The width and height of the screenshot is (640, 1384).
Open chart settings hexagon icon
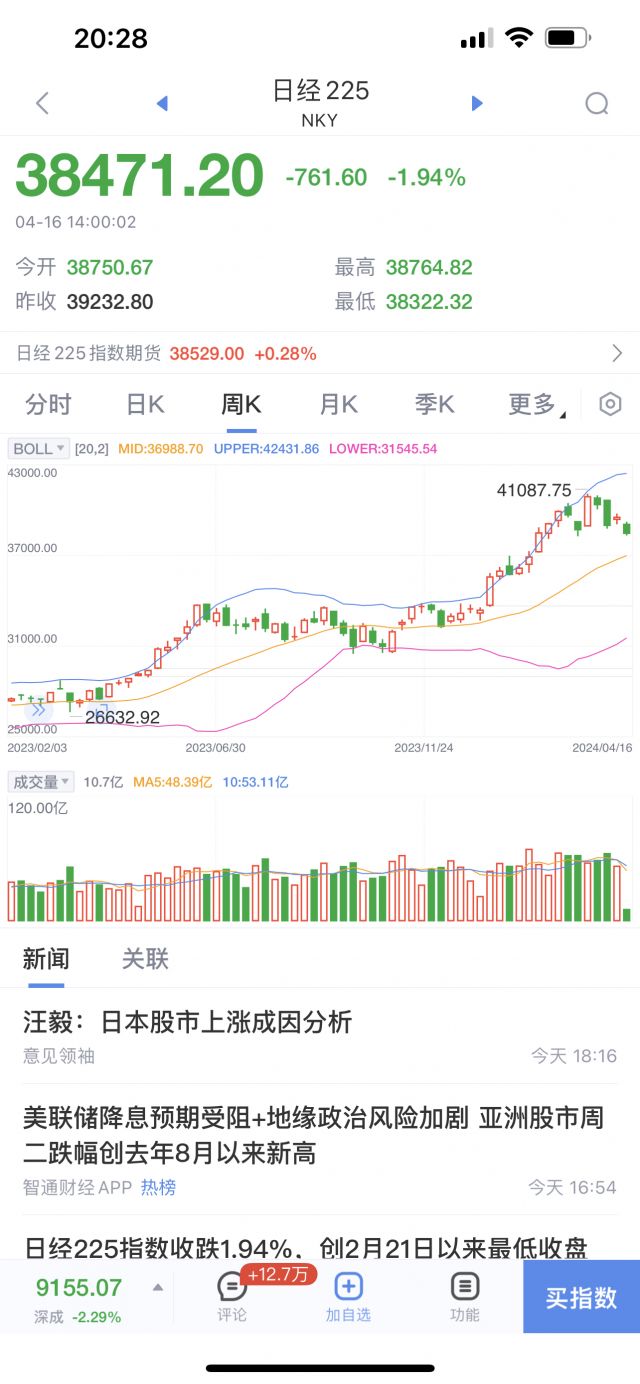coord(610,404)
